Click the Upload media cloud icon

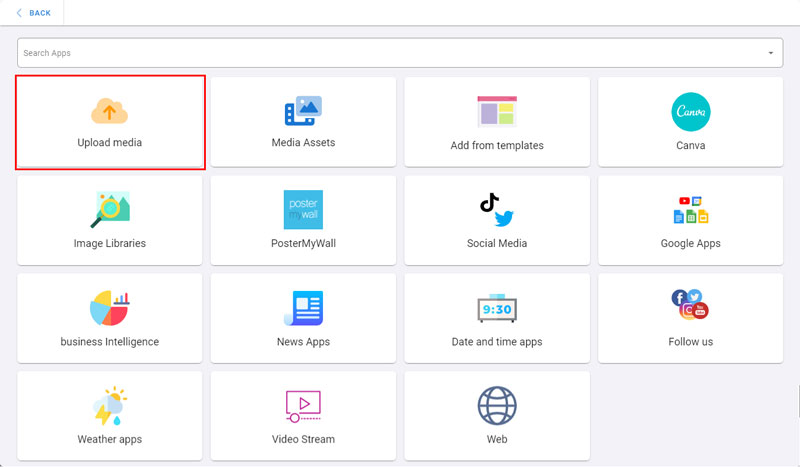point(109,110)
